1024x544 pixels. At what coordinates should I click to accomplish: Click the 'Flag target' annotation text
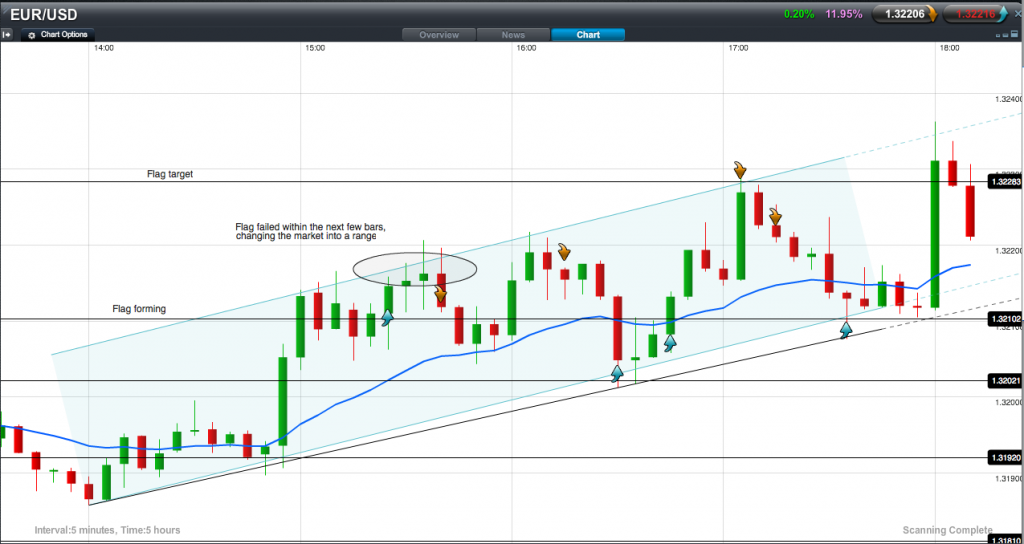tap(170, 174)
